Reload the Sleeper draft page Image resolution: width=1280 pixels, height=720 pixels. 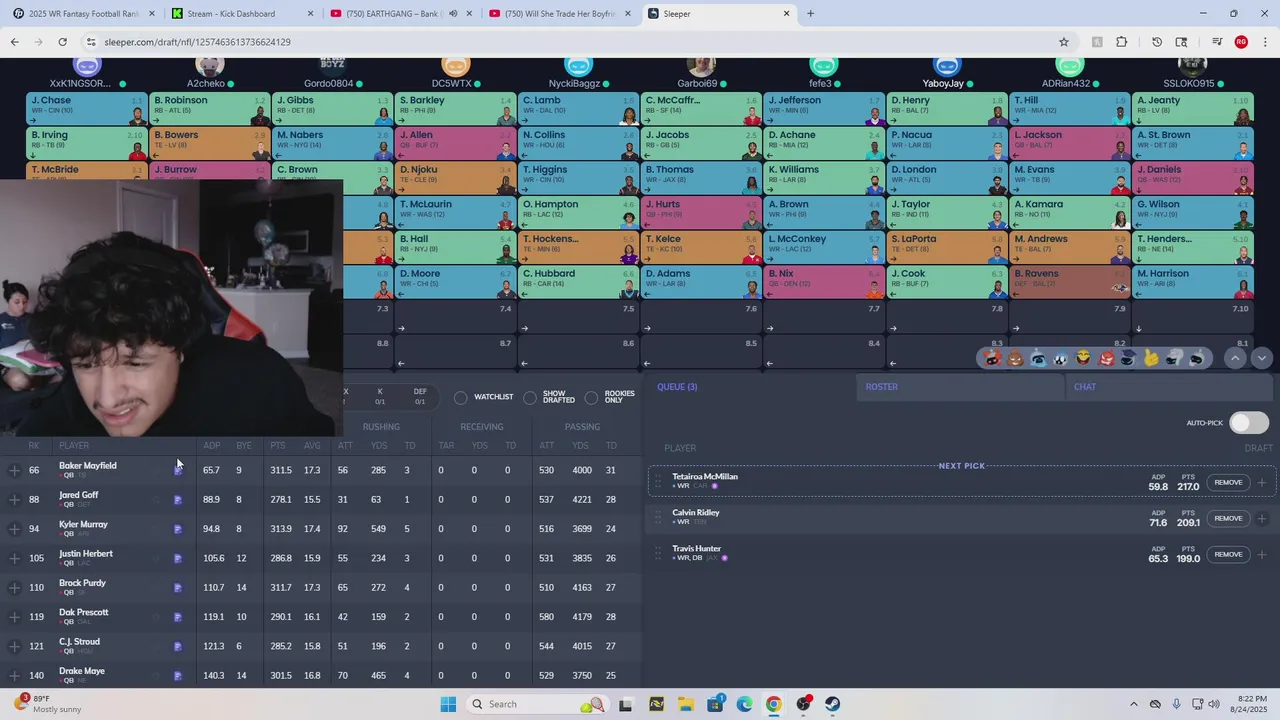click(x=62, y=42)
